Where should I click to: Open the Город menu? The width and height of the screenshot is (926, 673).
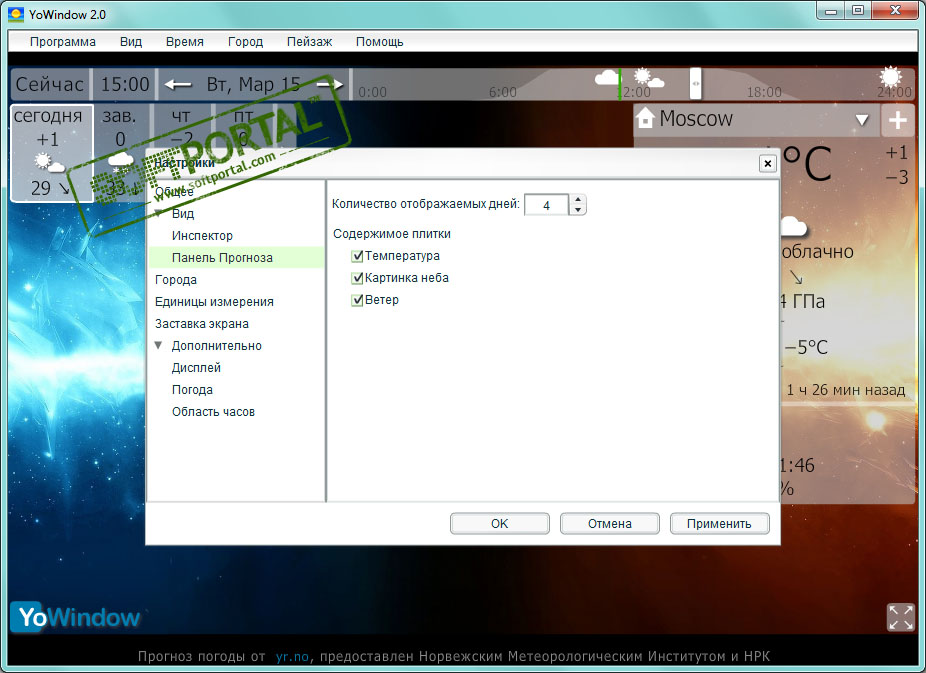[x=246, y=42]
